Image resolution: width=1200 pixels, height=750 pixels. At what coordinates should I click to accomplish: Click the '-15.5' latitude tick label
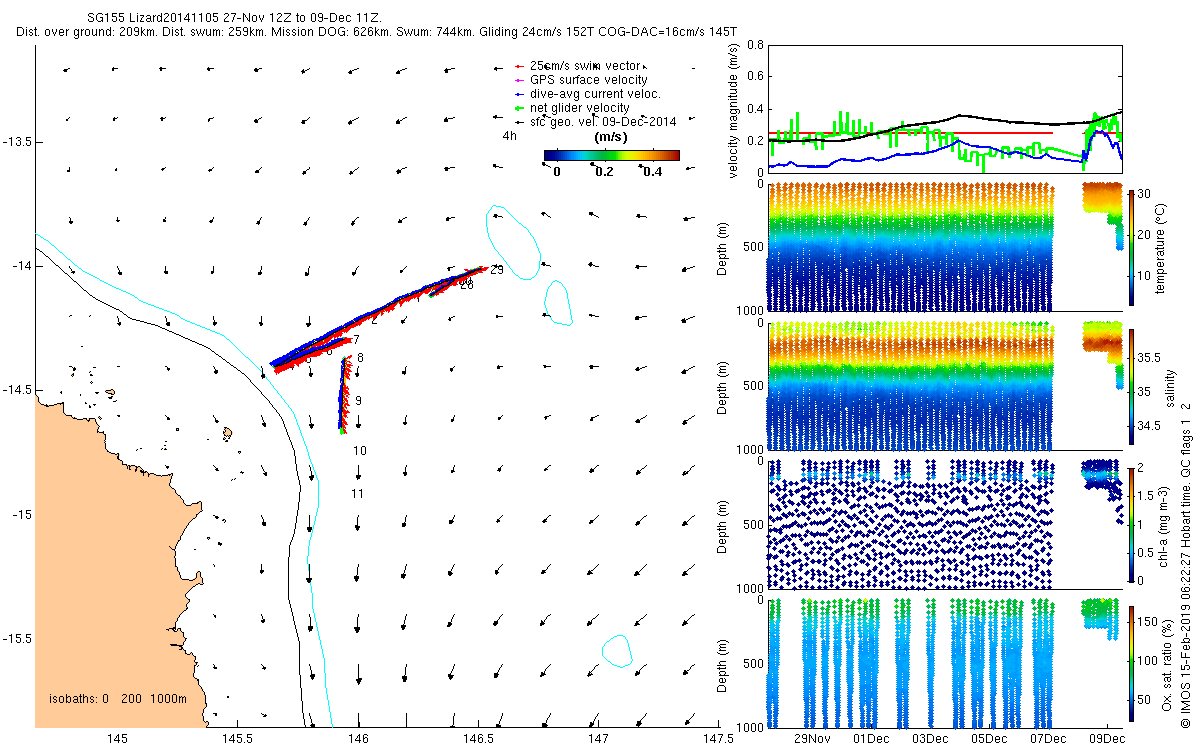pyautogui.click(x=17, y=638)
